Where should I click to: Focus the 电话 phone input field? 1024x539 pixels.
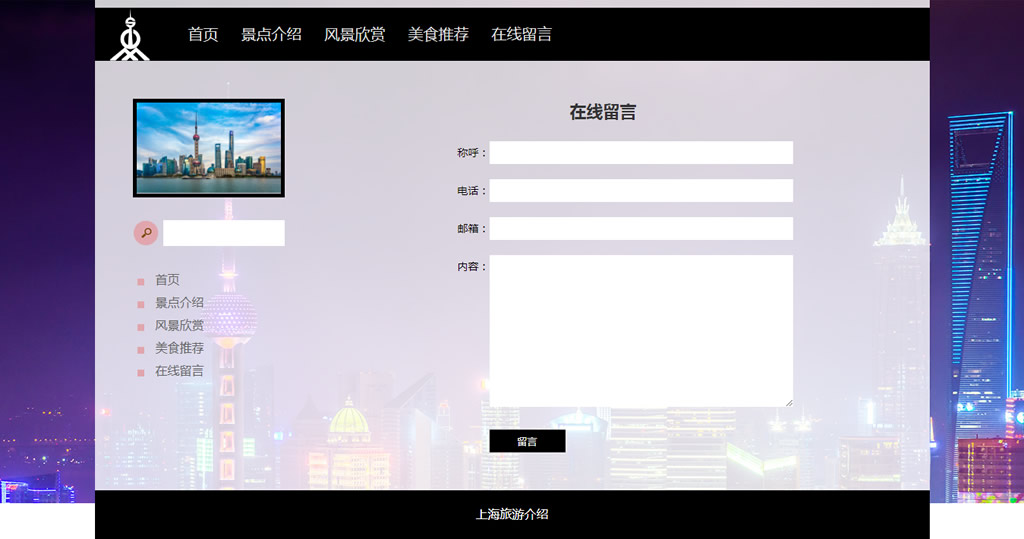click(641, 191)
